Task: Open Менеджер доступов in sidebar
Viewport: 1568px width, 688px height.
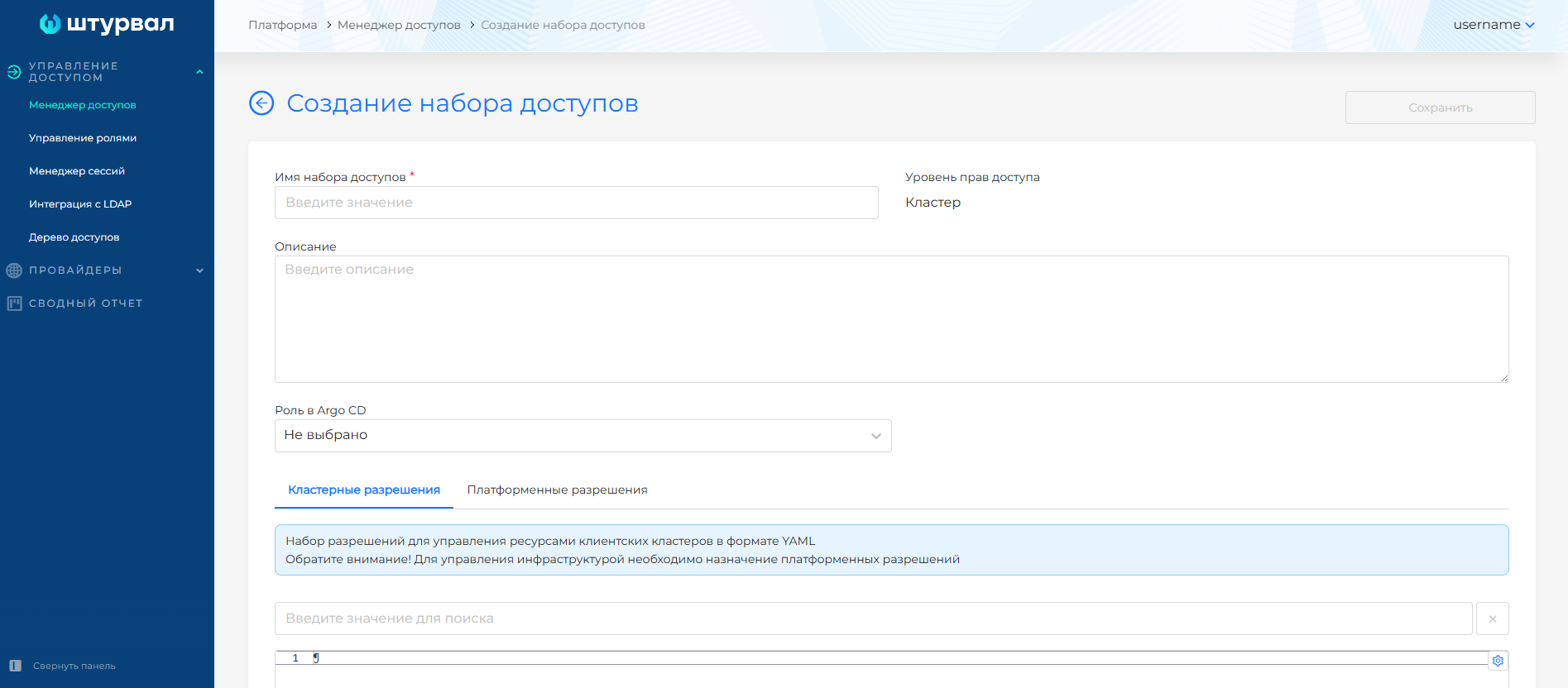Action: [x=83, y=105]
